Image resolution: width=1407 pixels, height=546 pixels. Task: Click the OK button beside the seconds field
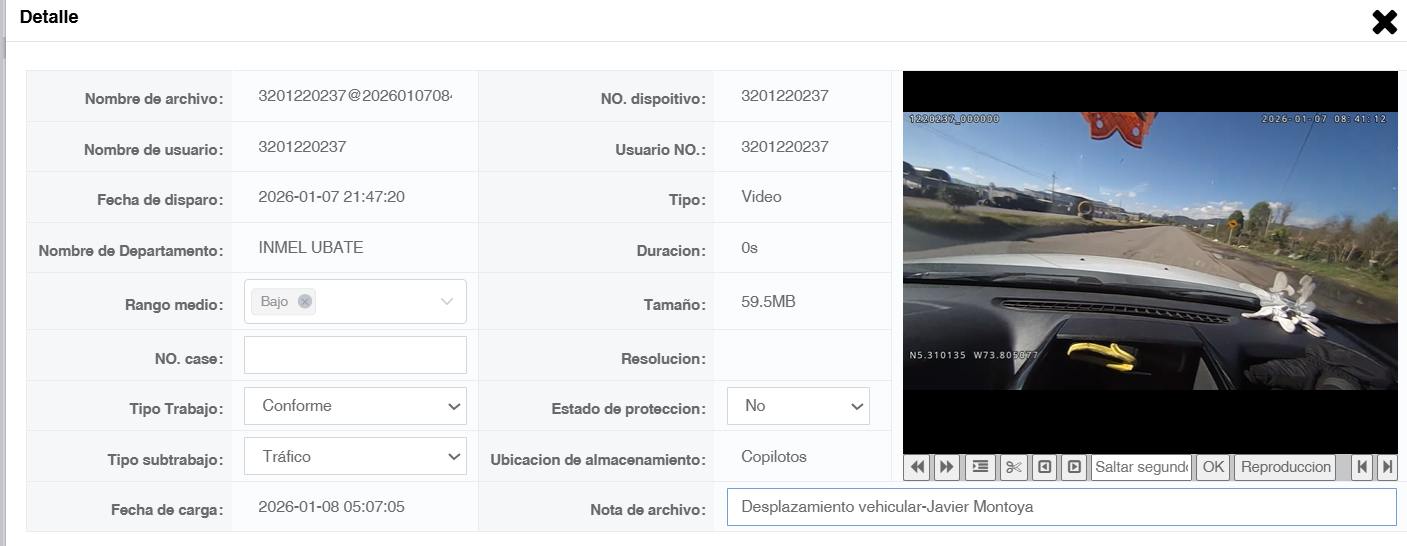coord(1213,467)
